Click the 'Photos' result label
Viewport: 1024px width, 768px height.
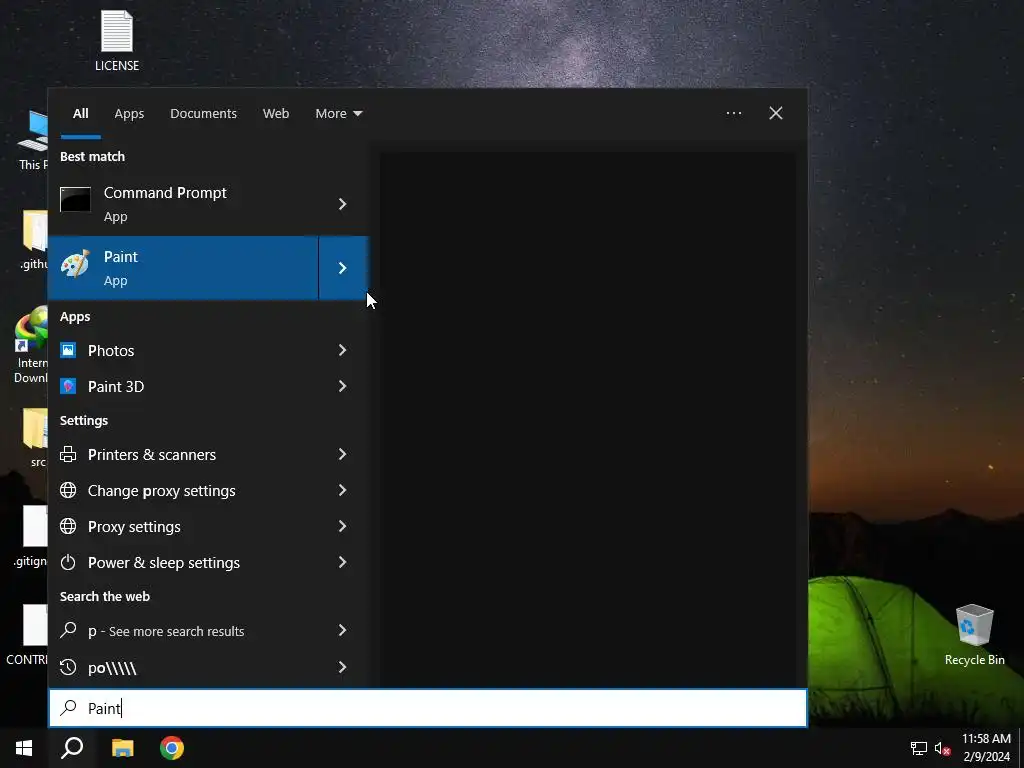pos(111,351)
